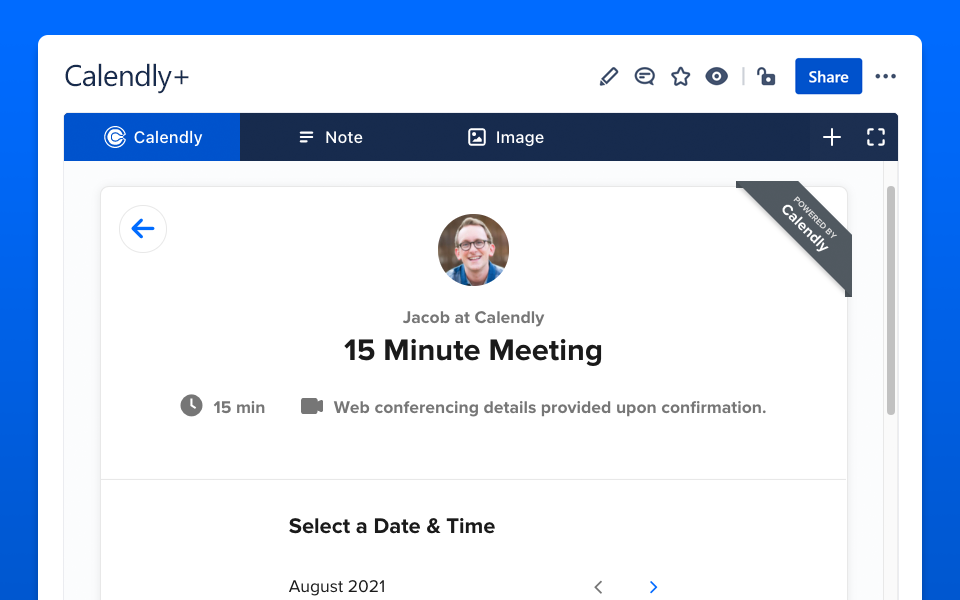This screenshot has height=600, width=960.
Task: Click the web conferencing details text
Action: (x=550, y=407)
